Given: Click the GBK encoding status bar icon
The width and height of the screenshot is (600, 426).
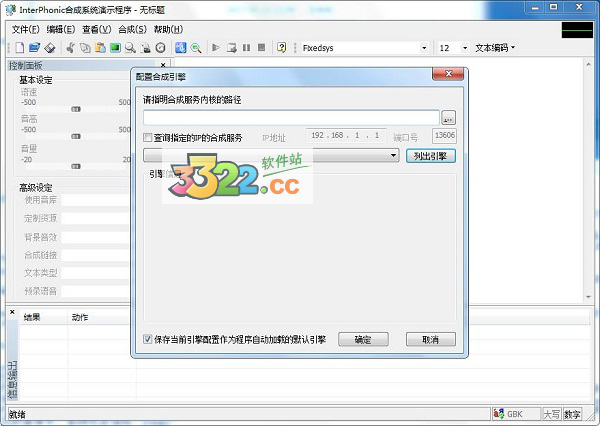Looking at the screenshot, I should tap(499, 414).
